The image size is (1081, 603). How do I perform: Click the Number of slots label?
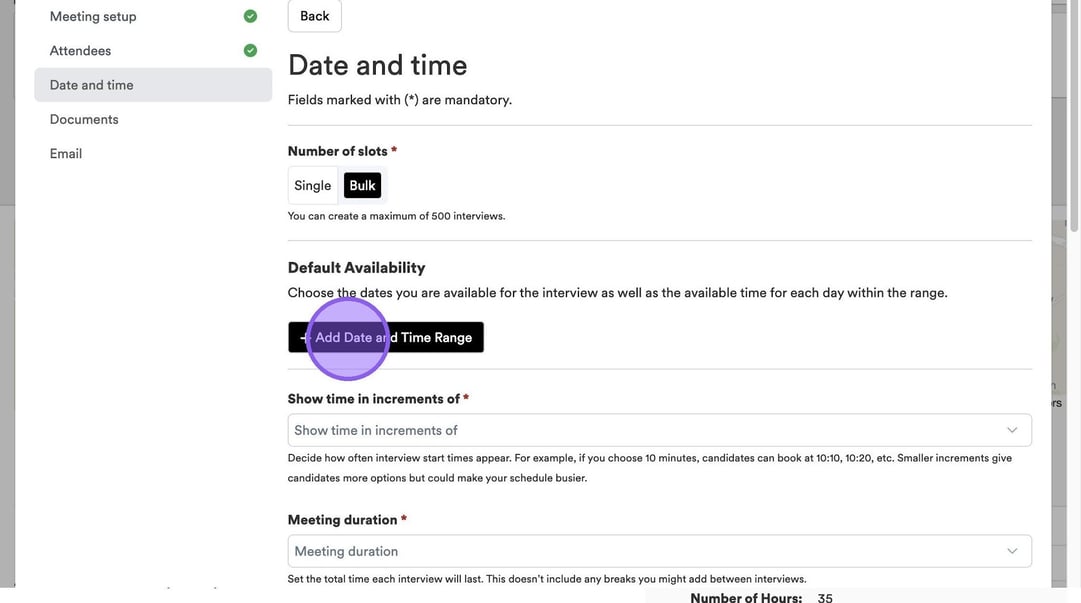(x=338, y=151)
